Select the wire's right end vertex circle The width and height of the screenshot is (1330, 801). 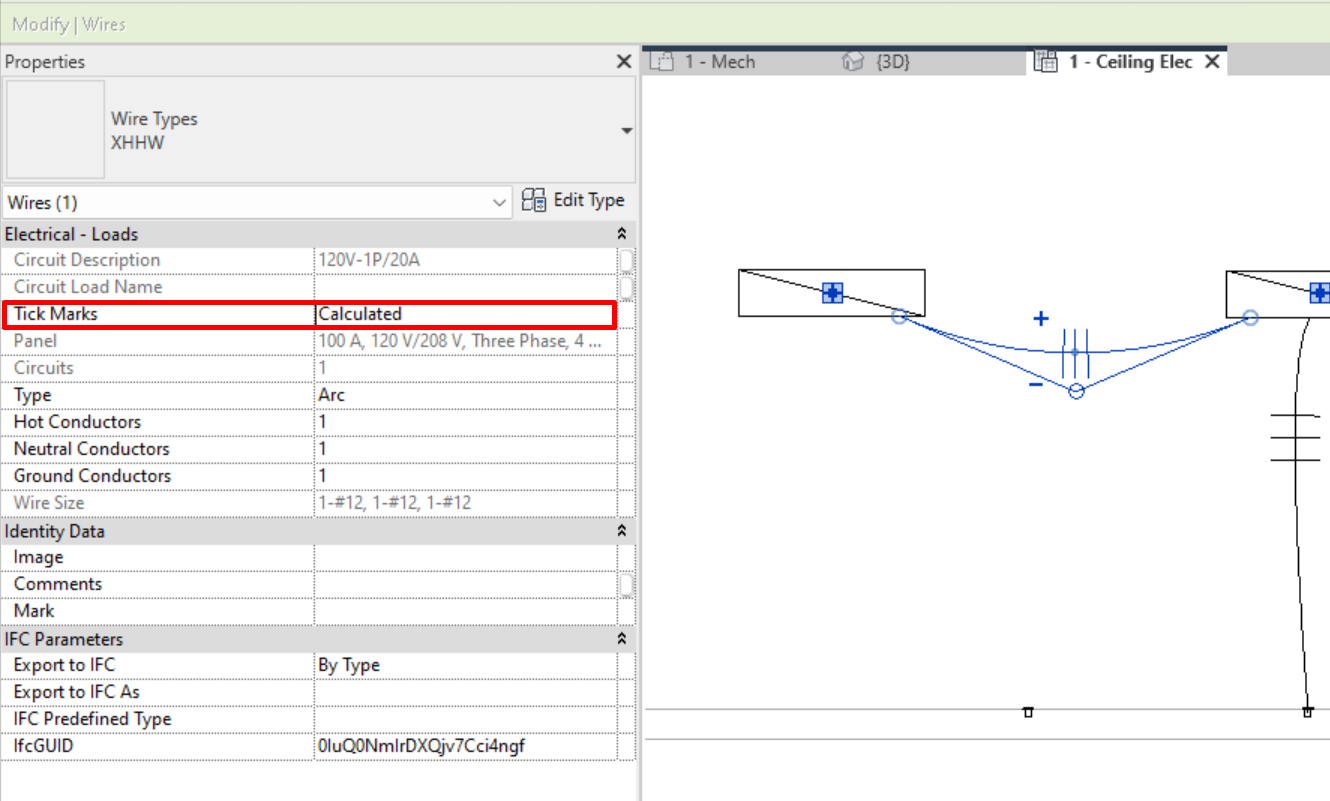click(x=1250, y=317)
